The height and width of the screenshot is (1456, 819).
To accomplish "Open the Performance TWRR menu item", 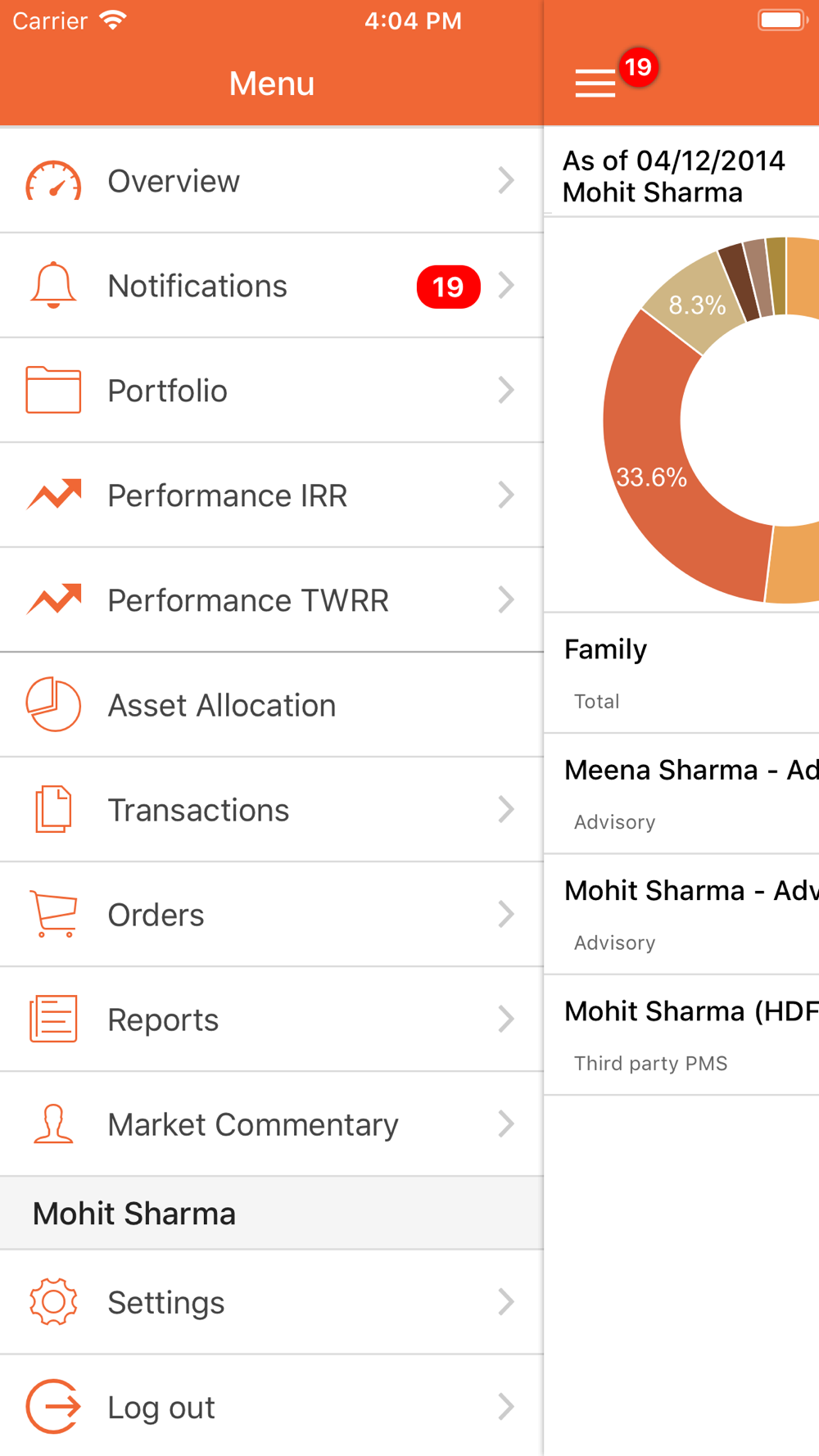I will coord(248,600).
